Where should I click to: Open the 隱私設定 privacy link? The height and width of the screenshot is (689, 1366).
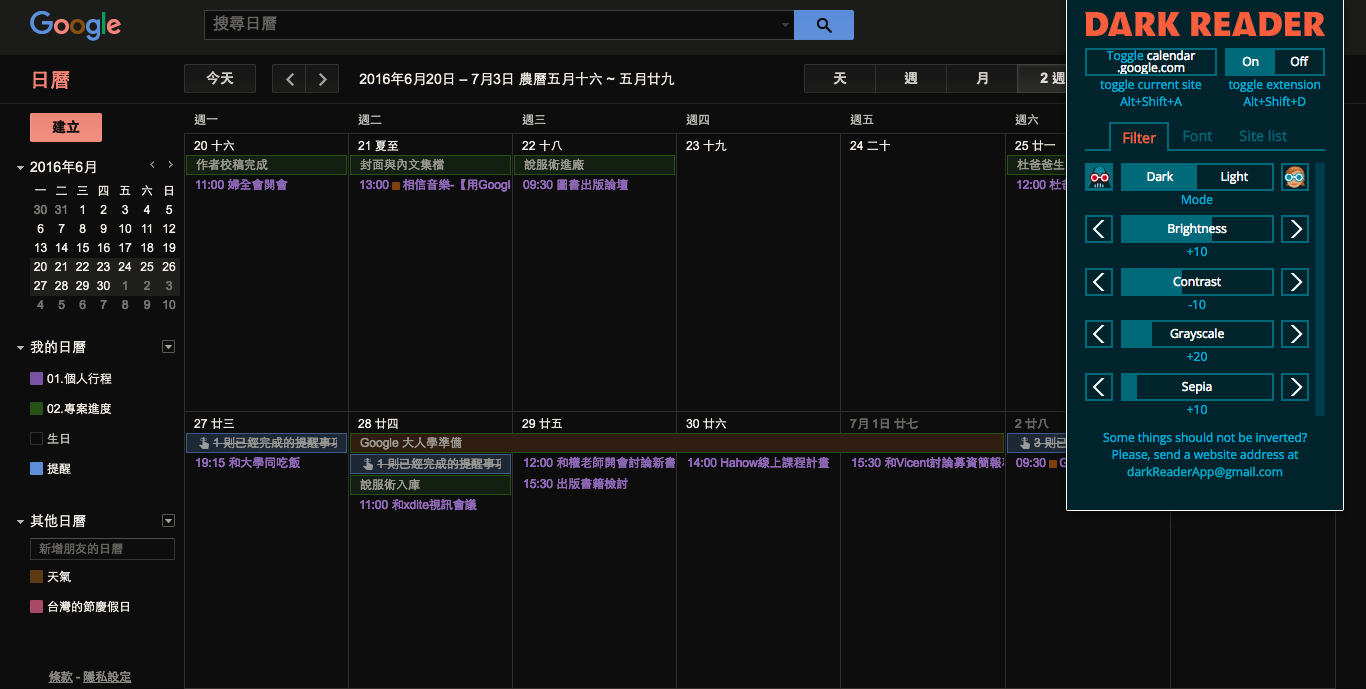tap(107, 677)
